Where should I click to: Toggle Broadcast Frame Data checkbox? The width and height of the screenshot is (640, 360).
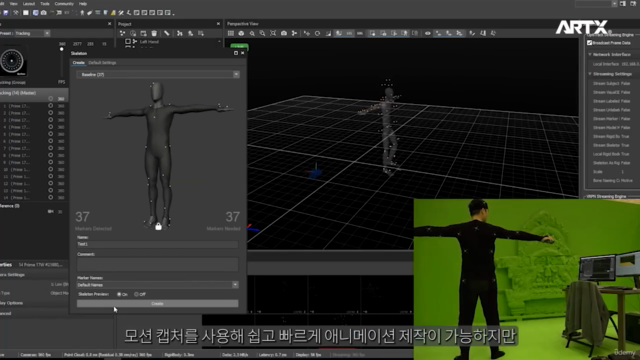[589, 43]
